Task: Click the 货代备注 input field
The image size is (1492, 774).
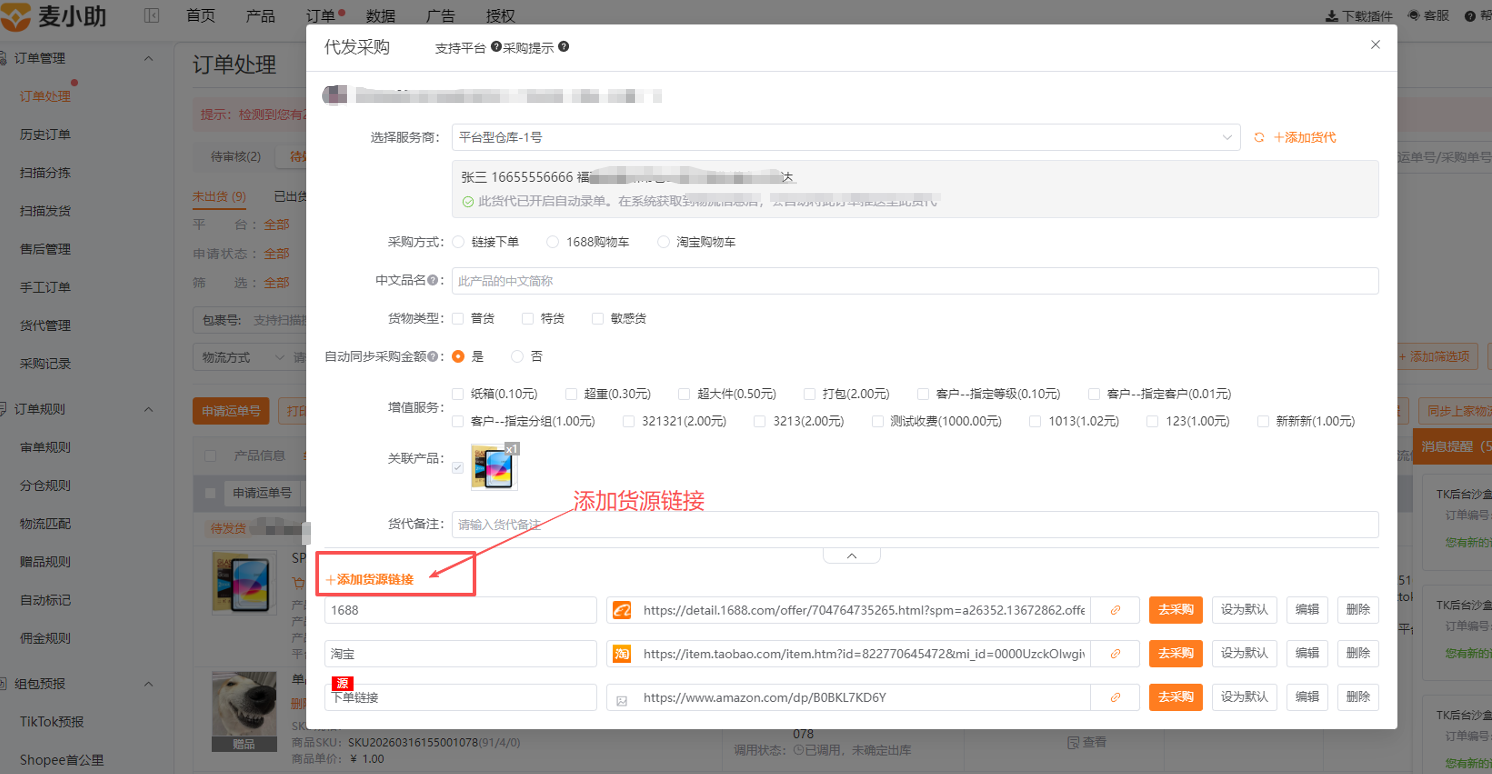Action: click(x=915, y=524)
